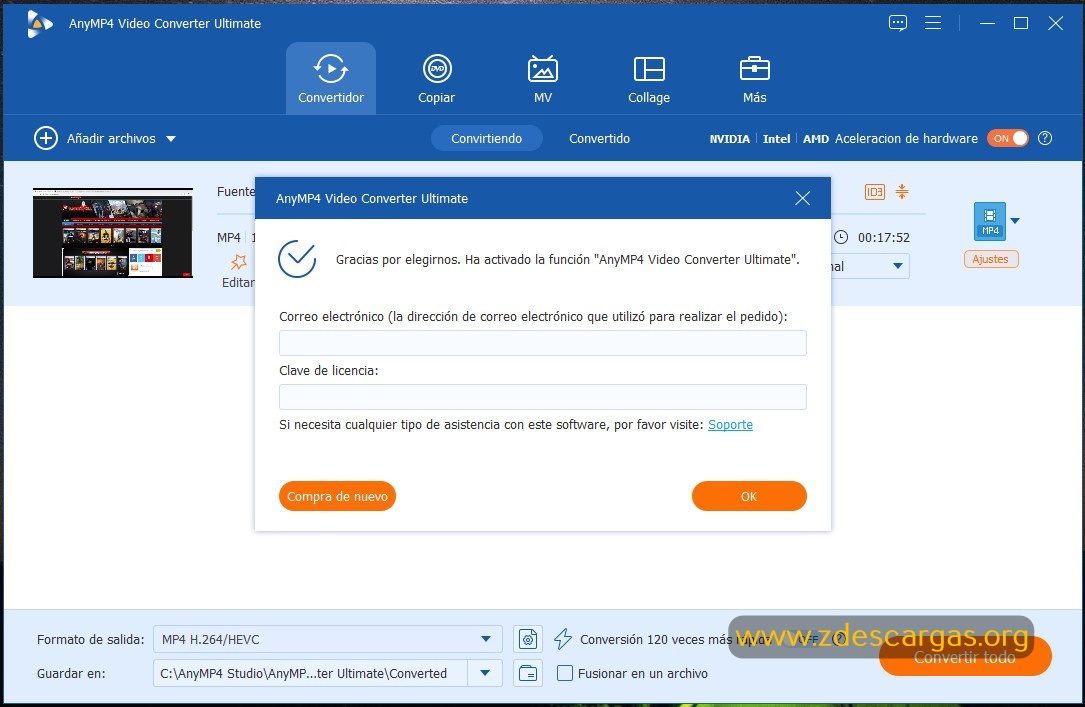The height and width of the screenshot is (707, 1085).
Task: Open hardware acceleration help icon
Action: pyautogui.click(x=1045, y=138)
